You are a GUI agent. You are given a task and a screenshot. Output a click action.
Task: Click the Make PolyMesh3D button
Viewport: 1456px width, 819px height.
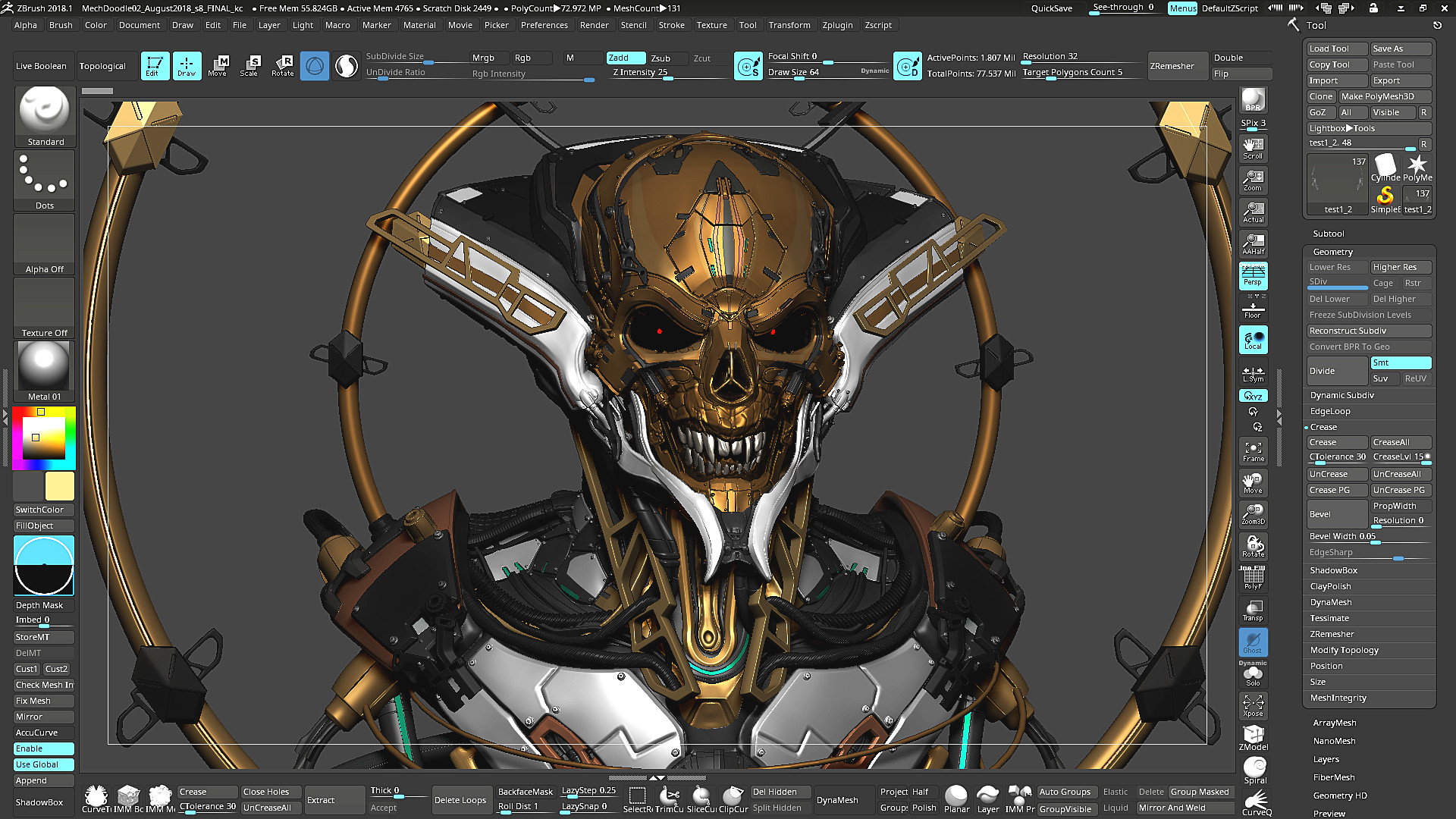[x=1385, y=96]
